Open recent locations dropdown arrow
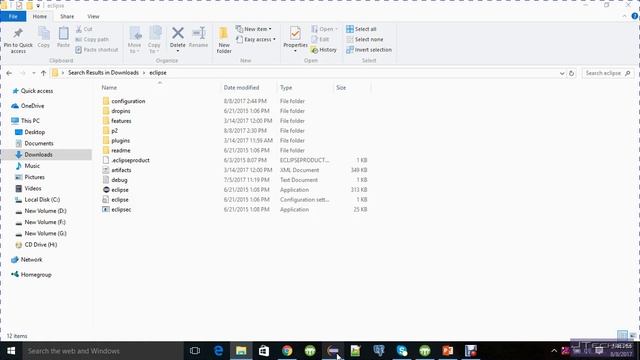 [33, 73]
